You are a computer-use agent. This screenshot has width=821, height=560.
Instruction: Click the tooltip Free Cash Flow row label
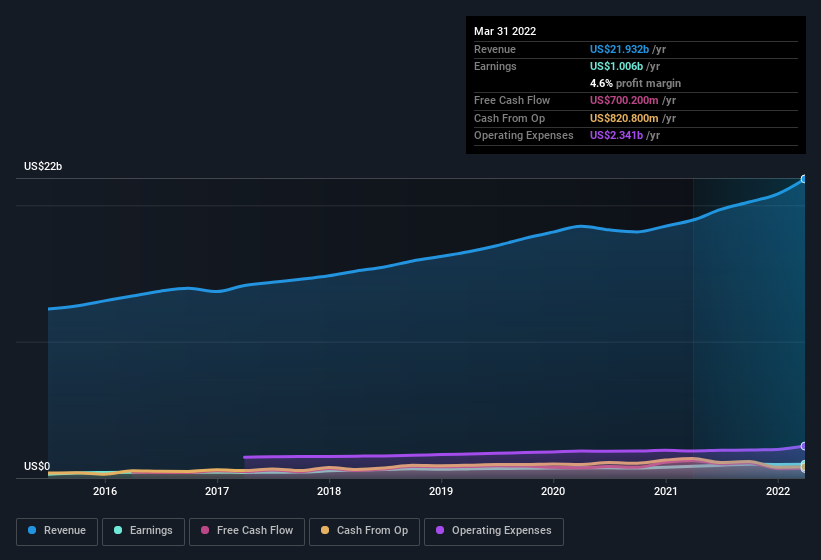[x=512, y=100]
